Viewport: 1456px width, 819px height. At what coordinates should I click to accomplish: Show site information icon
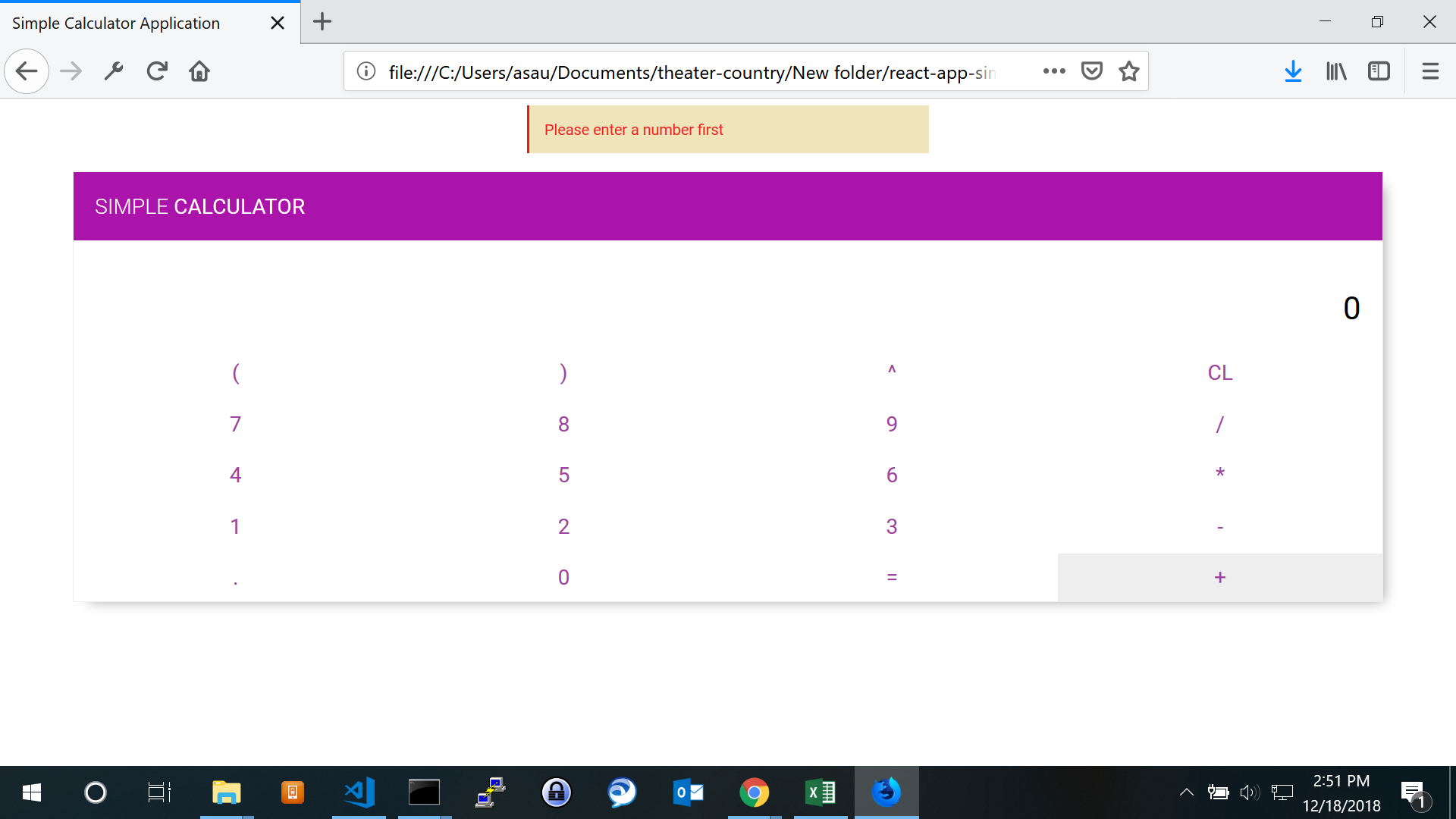point(366,71)
